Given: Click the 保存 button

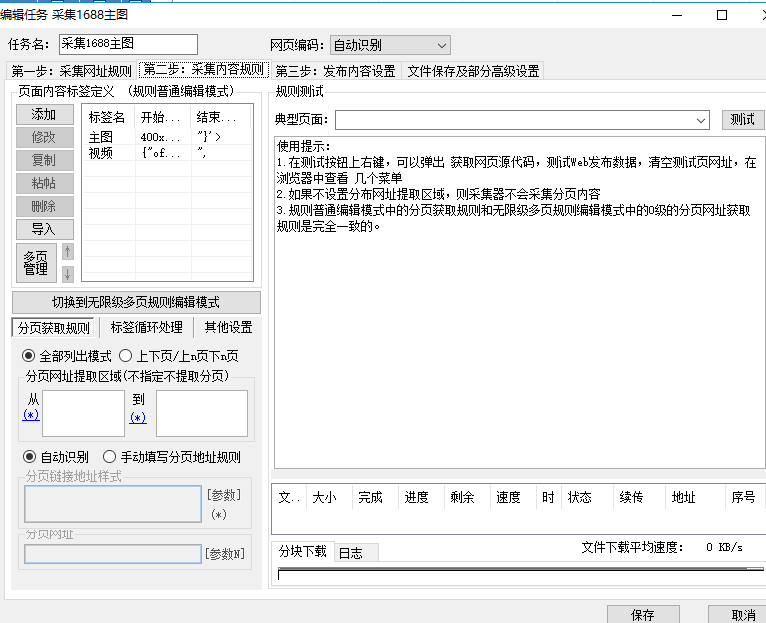Looking at the screenshot, I should tap(643, 615).
